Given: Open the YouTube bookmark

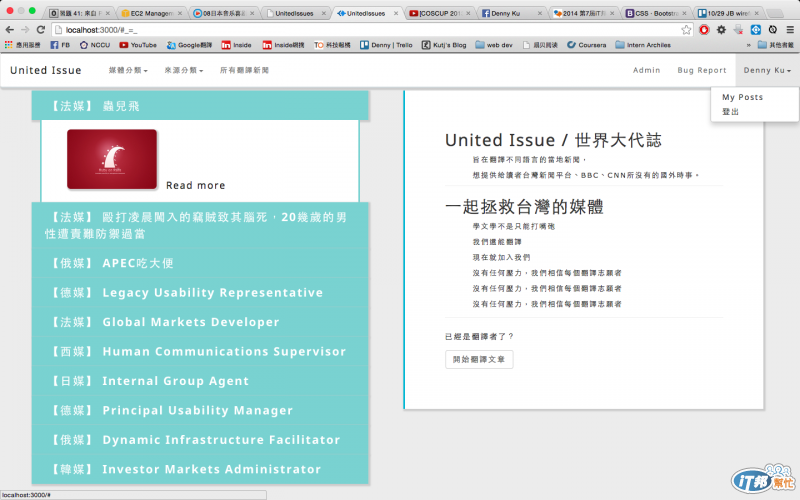Looking at the screenshot, I should [x=138, y=45].
